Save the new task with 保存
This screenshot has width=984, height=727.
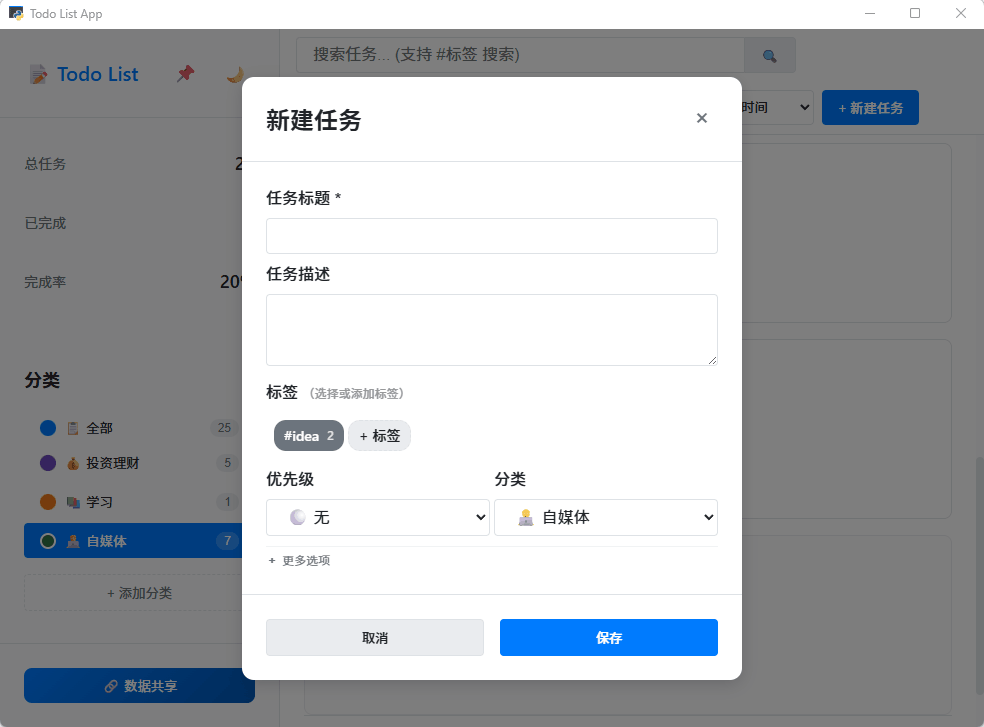[608, 637]
